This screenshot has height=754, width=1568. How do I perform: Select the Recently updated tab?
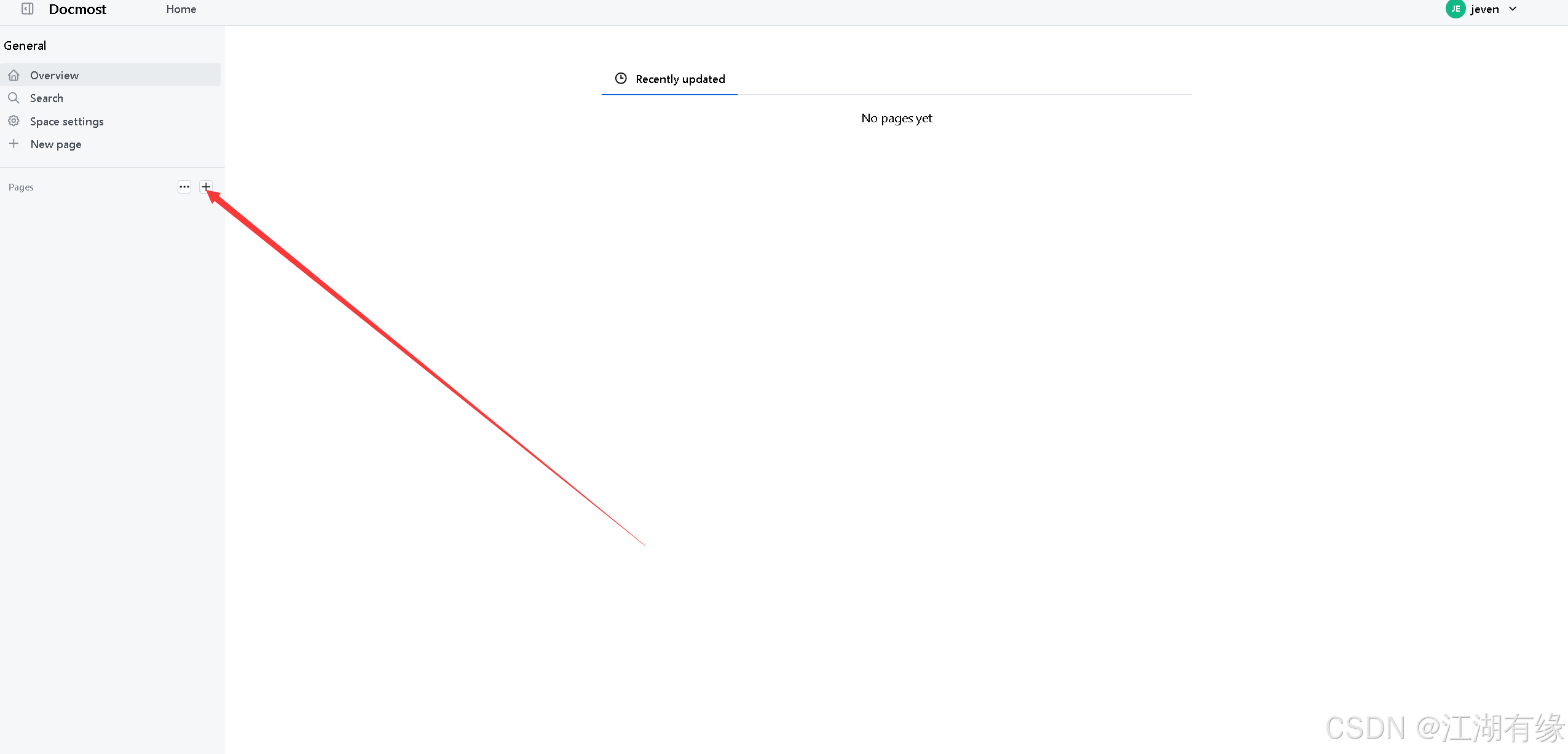[x=680, y=79]
